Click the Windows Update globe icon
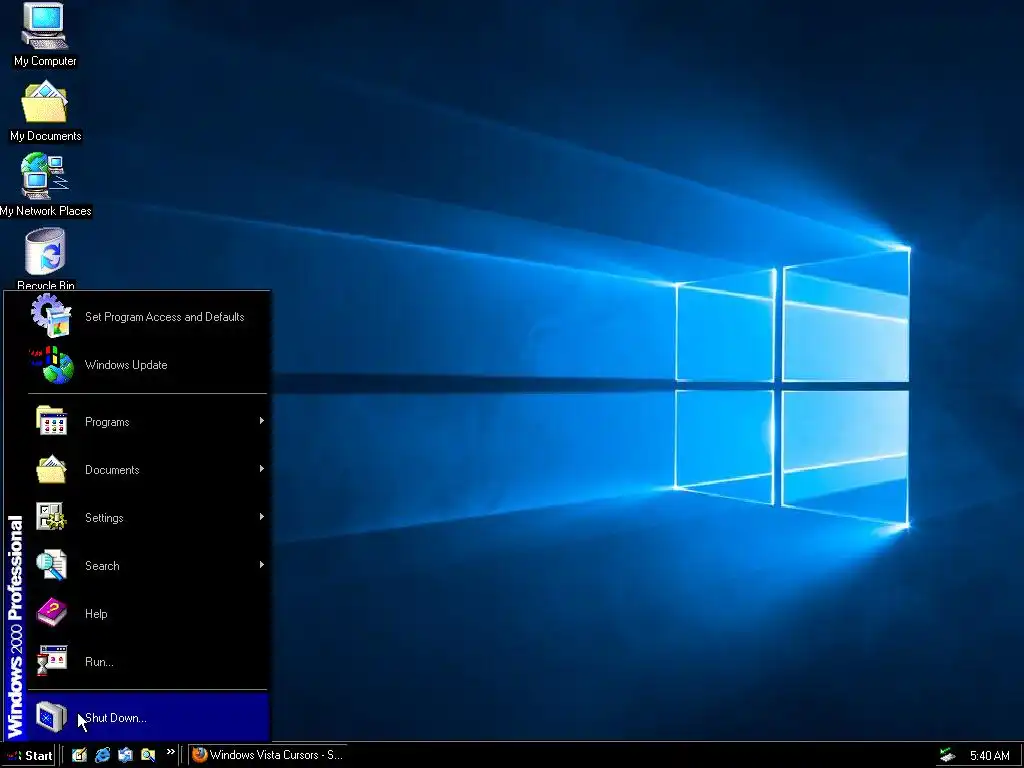 51,364
